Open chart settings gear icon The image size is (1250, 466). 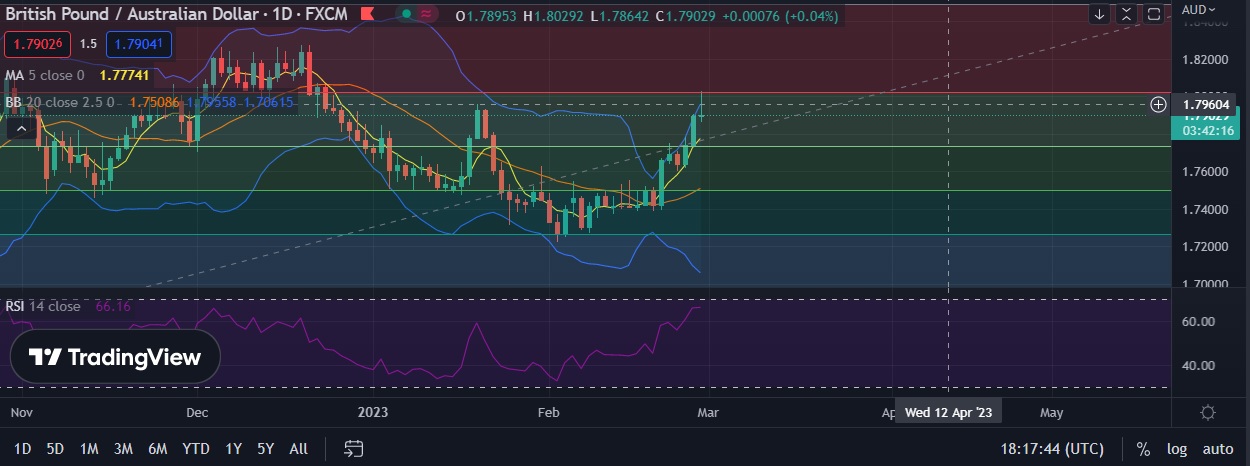(1208, 412)
